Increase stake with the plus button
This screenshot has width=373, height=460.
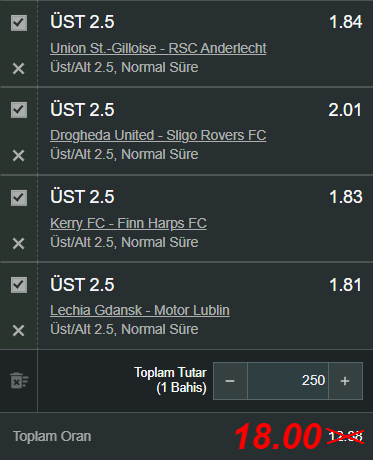[345, 381]
